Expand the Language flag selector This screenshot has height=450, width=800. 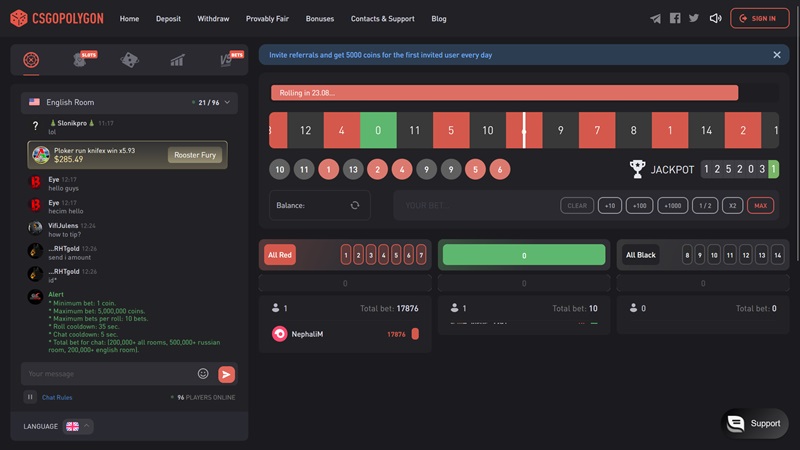[x=78, y=427]
